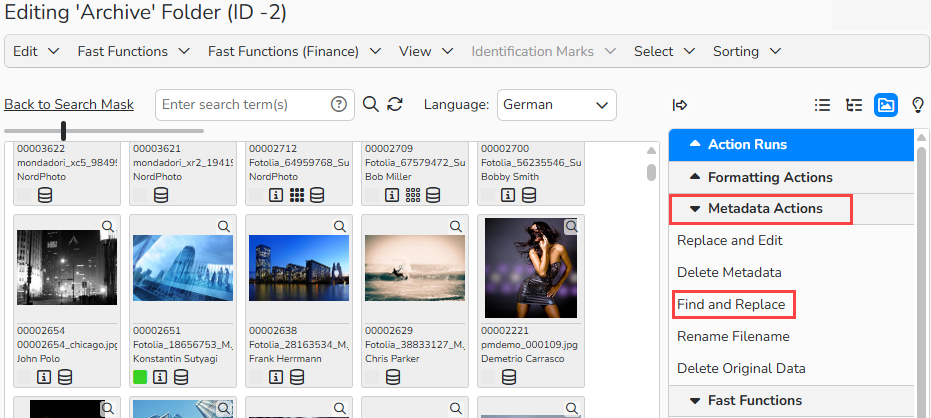Click the filename mondadori_xc5 under 00003622

click(x=67, y=163)
